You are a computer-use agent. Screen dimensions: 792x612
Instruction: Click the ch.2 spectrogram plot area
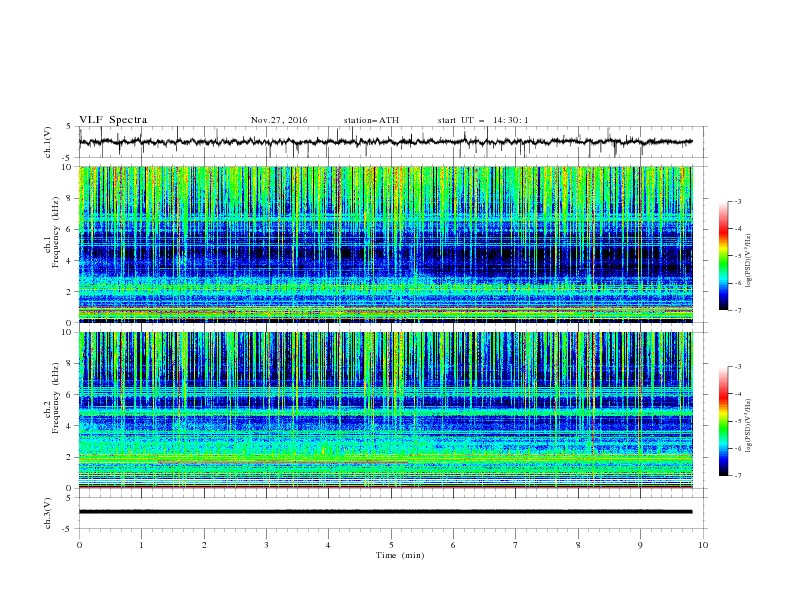[x=385, y=410]
